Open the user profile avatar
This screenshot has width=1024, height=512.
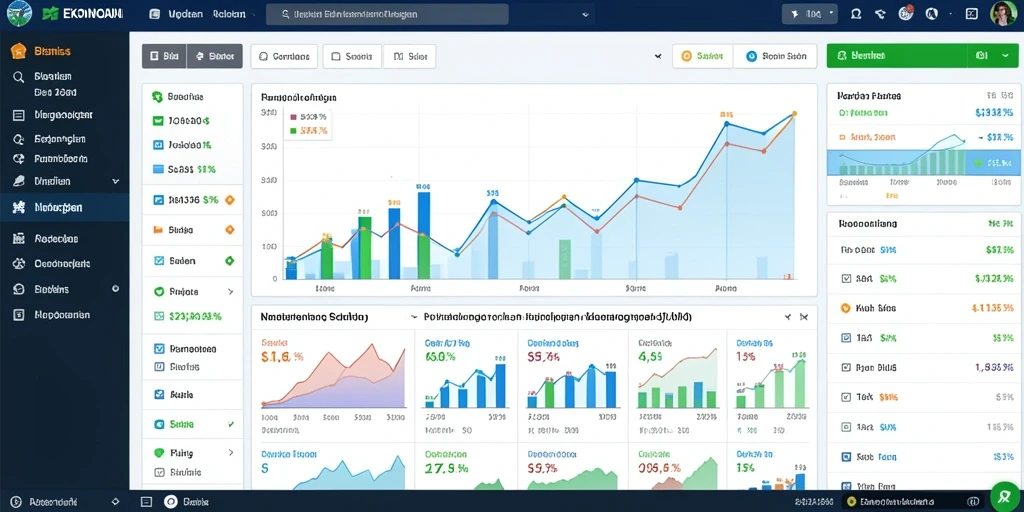tap(1002, 14)
